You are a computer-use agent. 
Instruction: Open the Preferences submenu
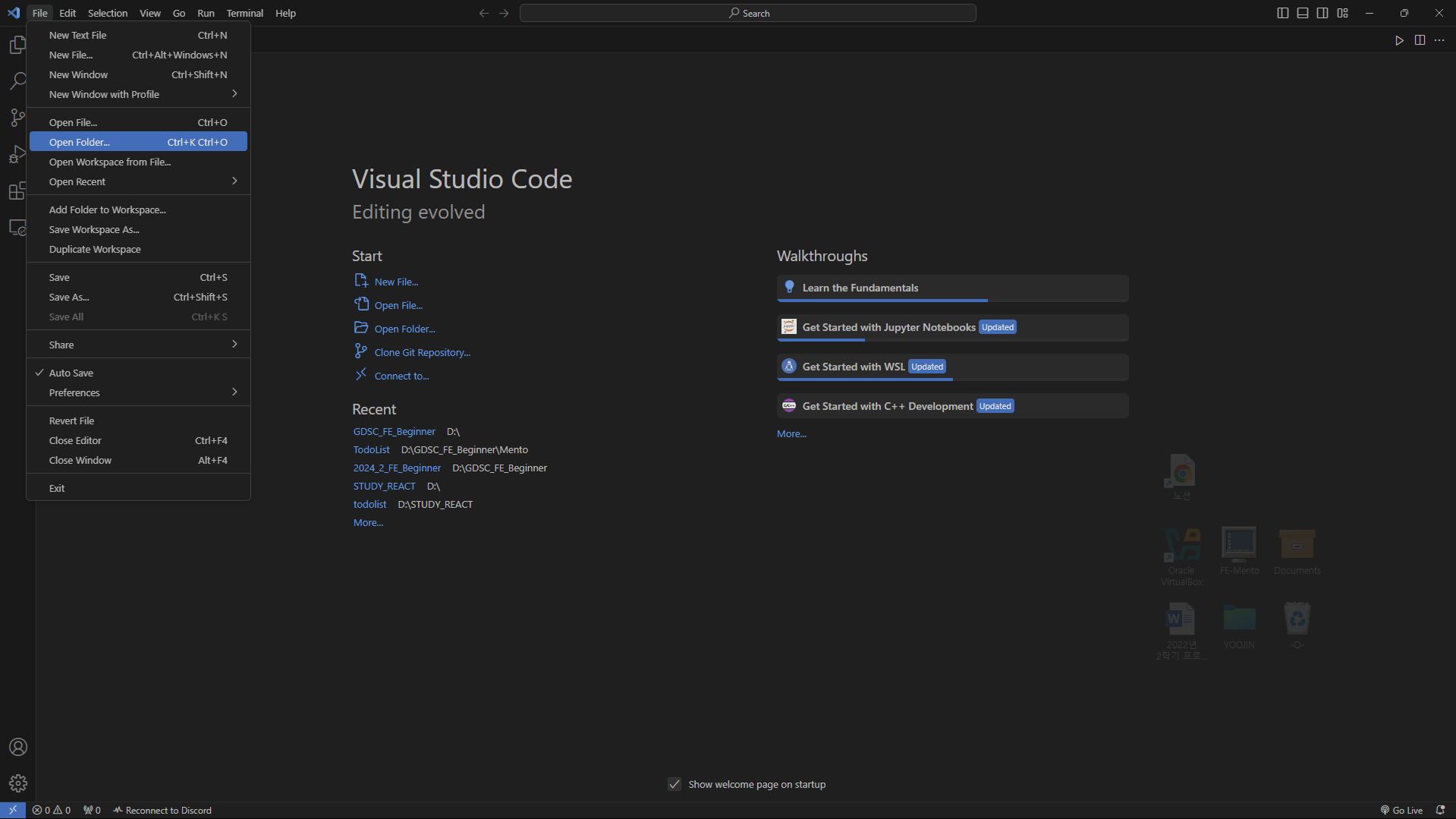(74, 392)
